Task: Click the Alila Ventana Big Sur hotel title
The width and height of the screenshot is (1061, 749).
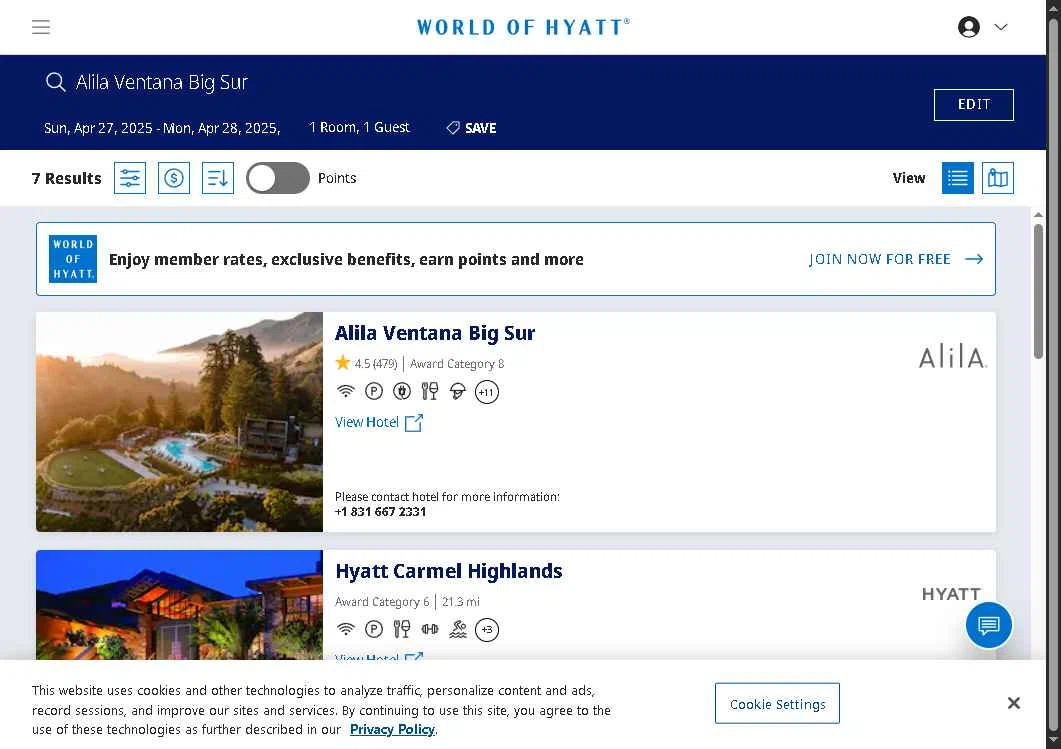Action: click(x=435, y=333)
